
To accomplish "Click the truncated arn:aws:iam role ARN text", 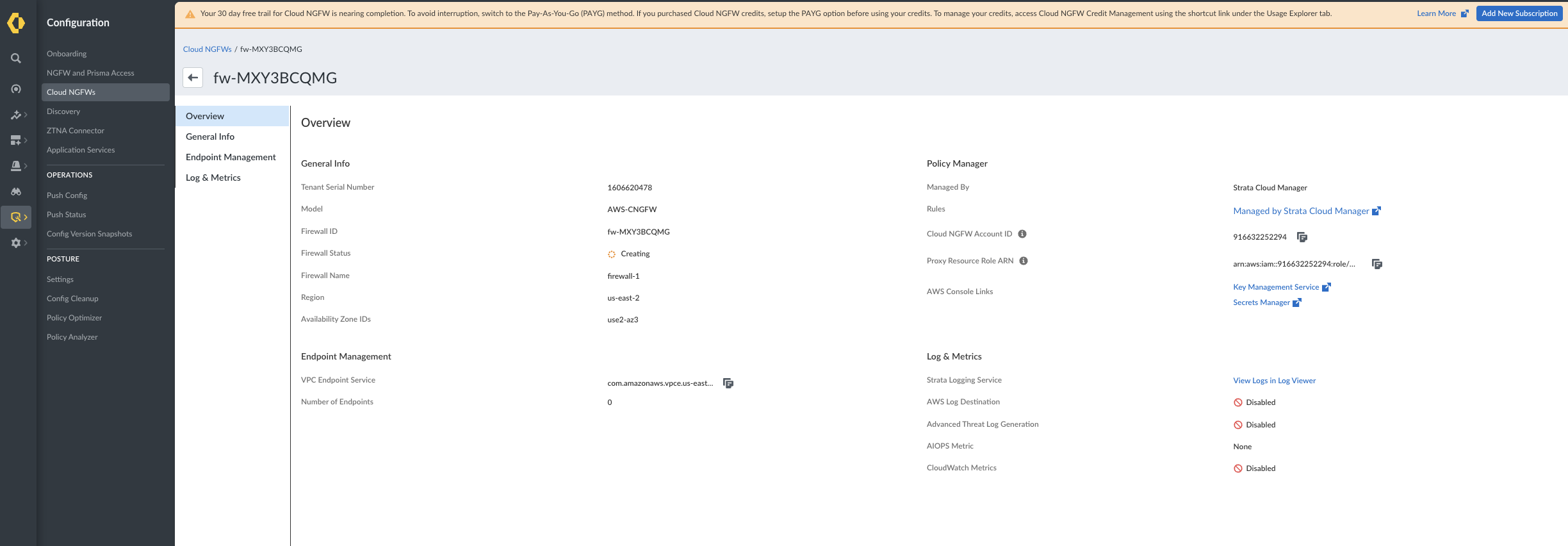I will tap(1294, 264).
